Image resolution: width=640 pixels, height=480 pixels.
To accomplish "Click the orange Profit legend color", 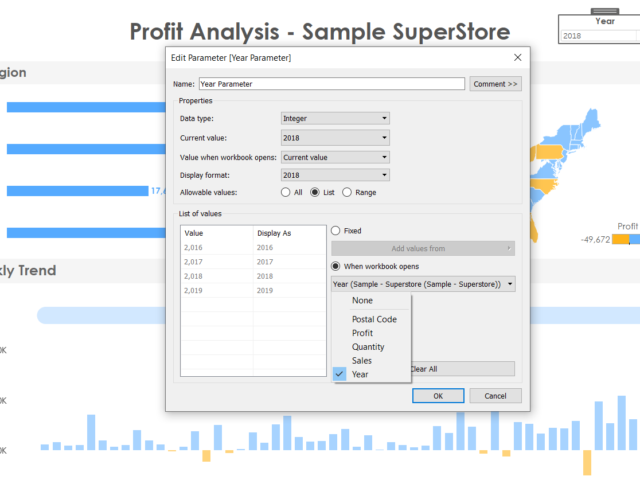I will tap(621, 239).
